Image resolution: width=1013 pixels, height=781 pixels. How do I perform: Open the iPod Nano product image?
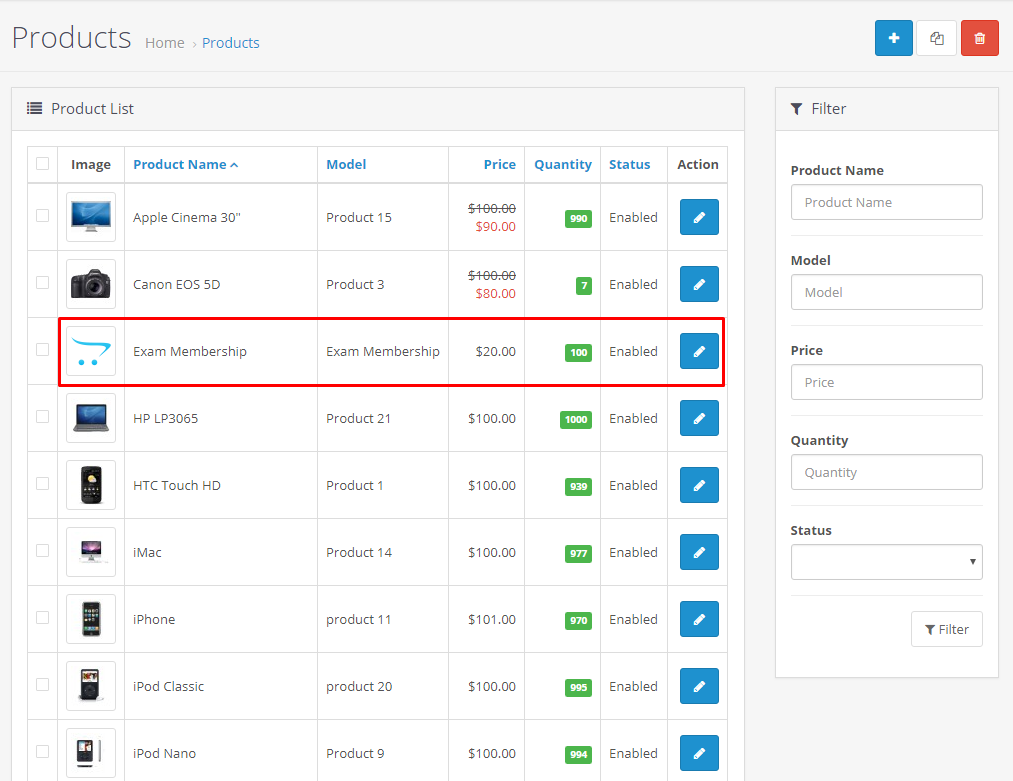click(x=91, y=753)
